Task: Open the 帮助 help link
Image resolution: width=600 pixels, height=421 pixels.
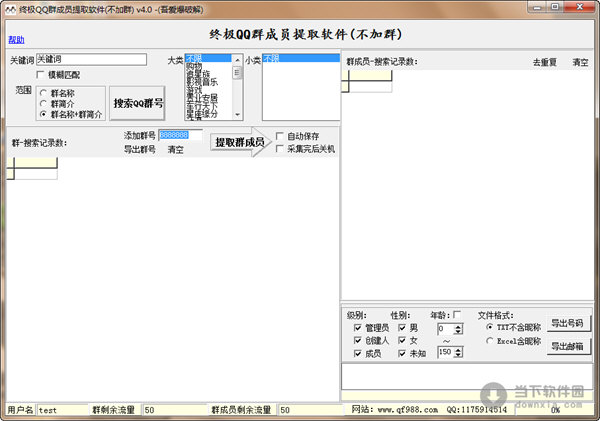Action: 16,39
